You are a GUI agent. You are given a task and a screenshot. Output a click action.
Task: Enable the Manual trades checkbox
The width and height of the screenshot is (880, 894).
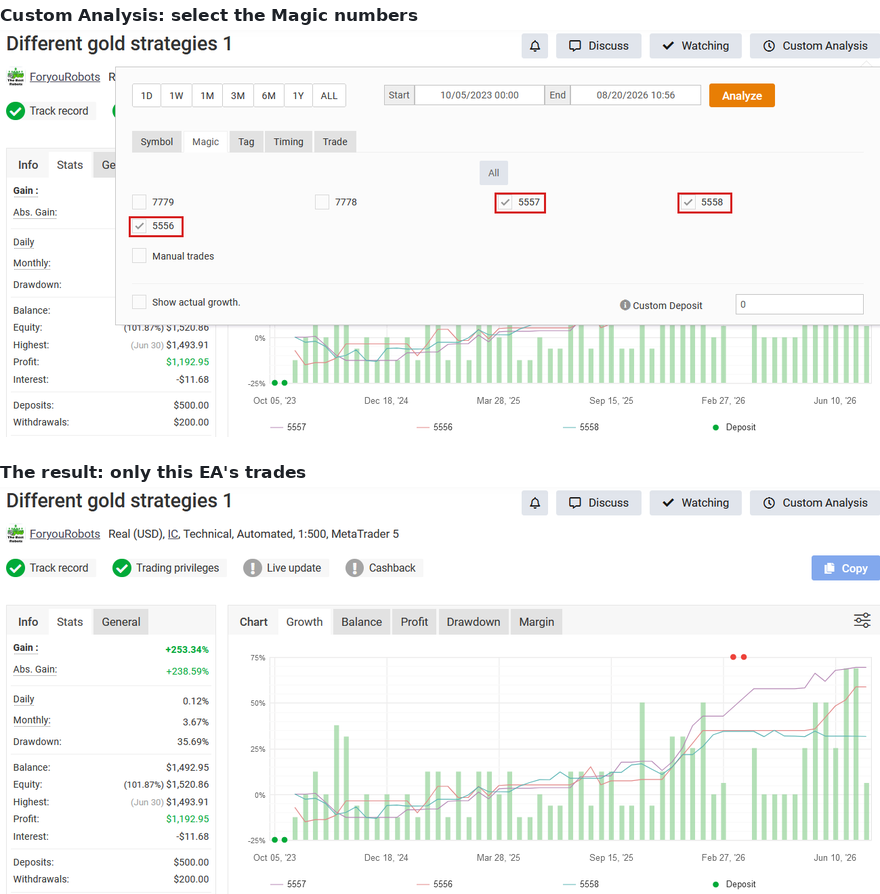[x=139, y=255]
